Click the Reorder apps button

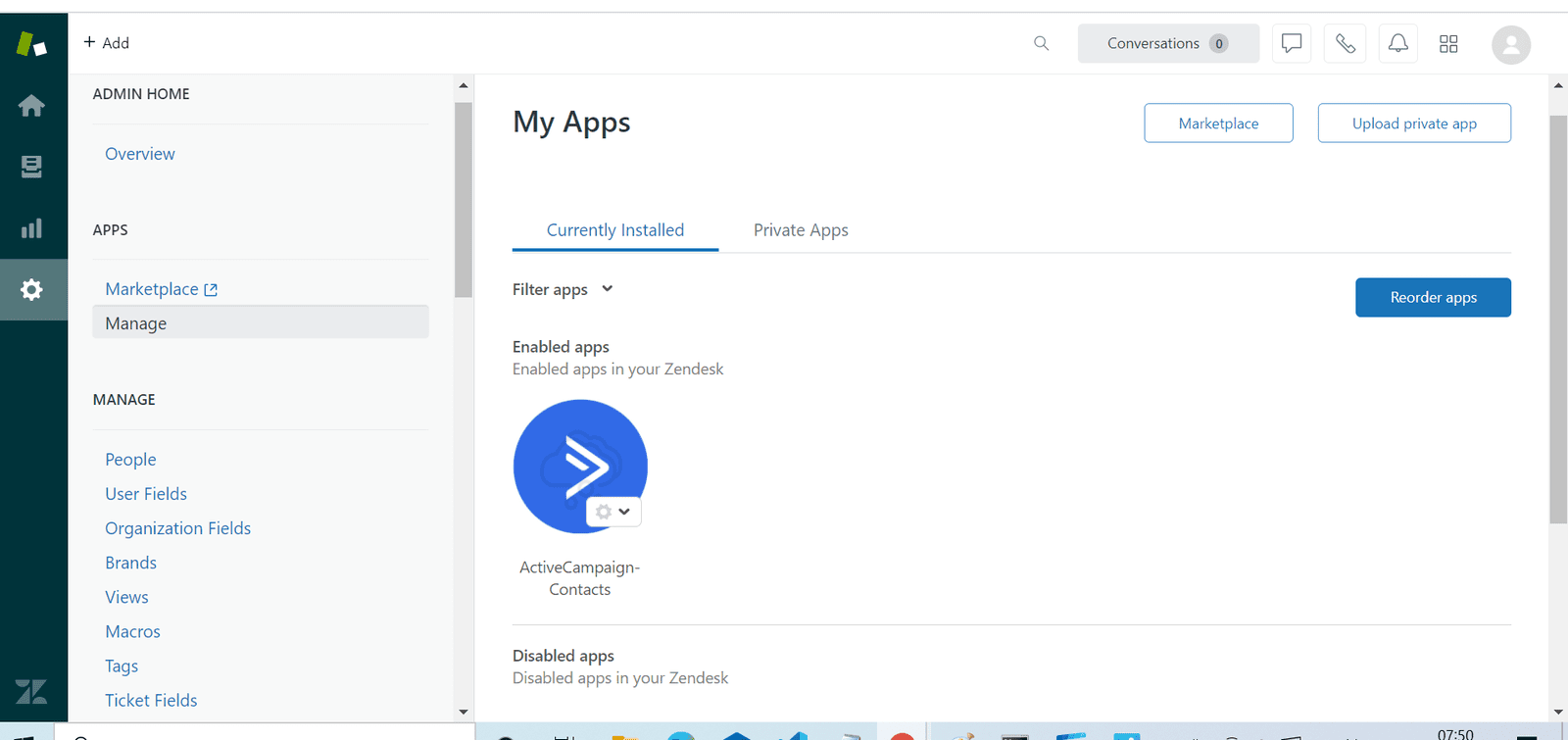(1433, 297)
